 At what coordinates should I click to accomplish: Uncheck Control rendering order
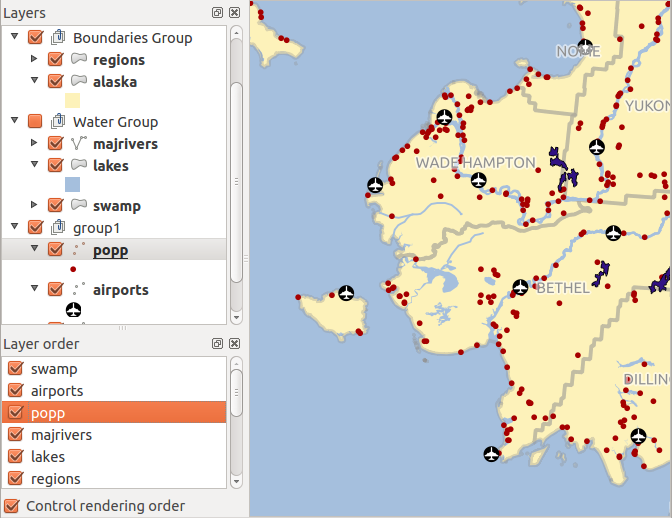(x=13, y=506)
